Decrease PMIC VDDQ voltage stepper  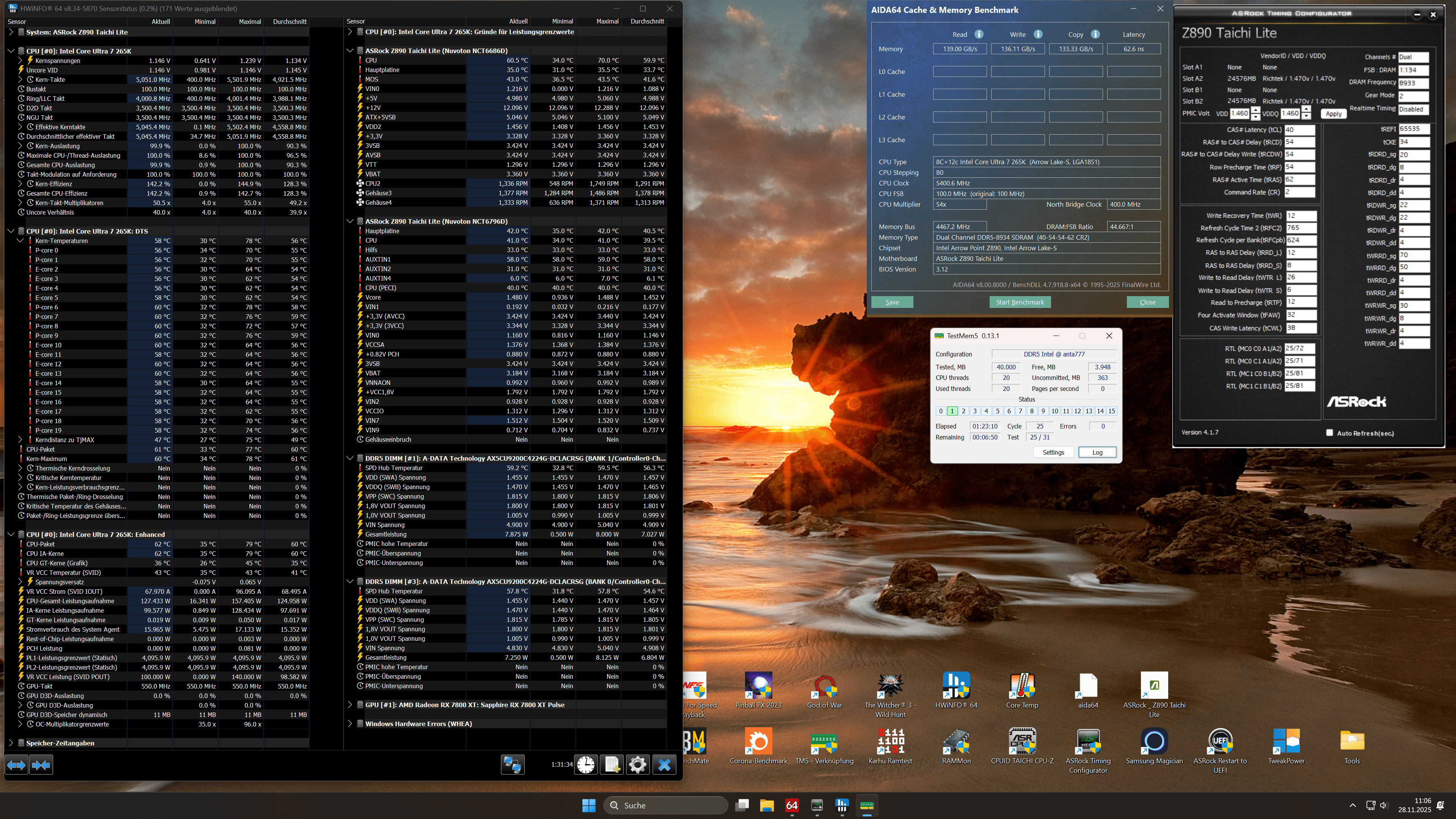coord(1306,116)
